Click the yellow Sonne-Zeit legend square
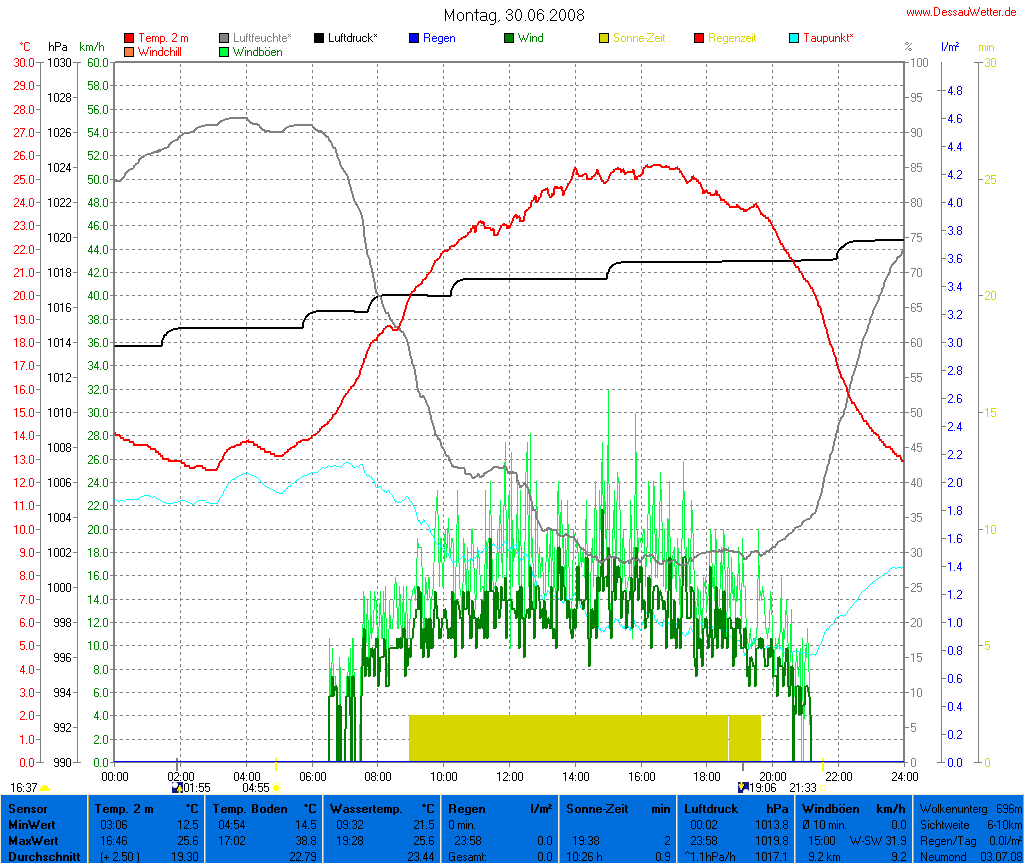Image resolution: width=1024 pixels, height=863 pixels. click(604, 38)
